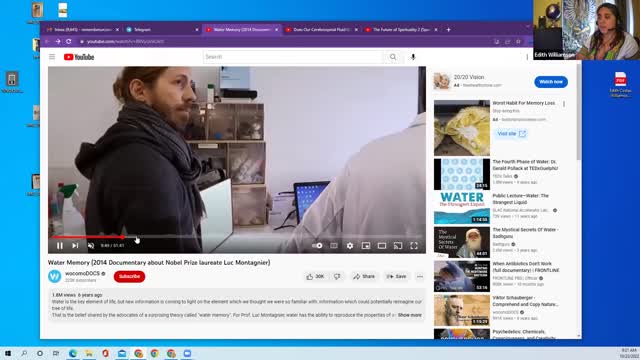
Task: Open the YouTube hamburger guide menu
Action: (x=52, y=57)
